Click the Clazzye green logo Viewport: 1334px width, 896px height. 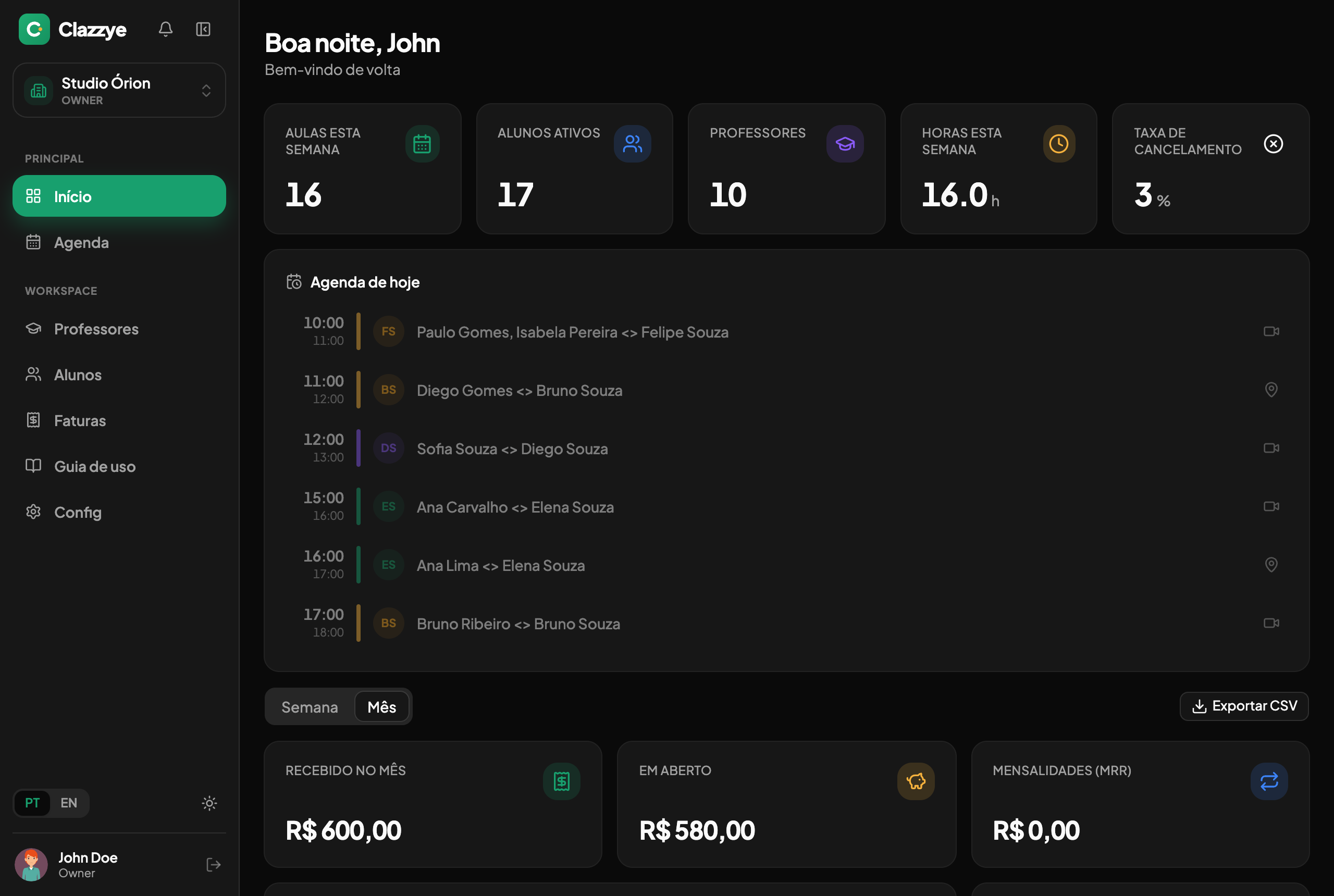tap(34, 29)
